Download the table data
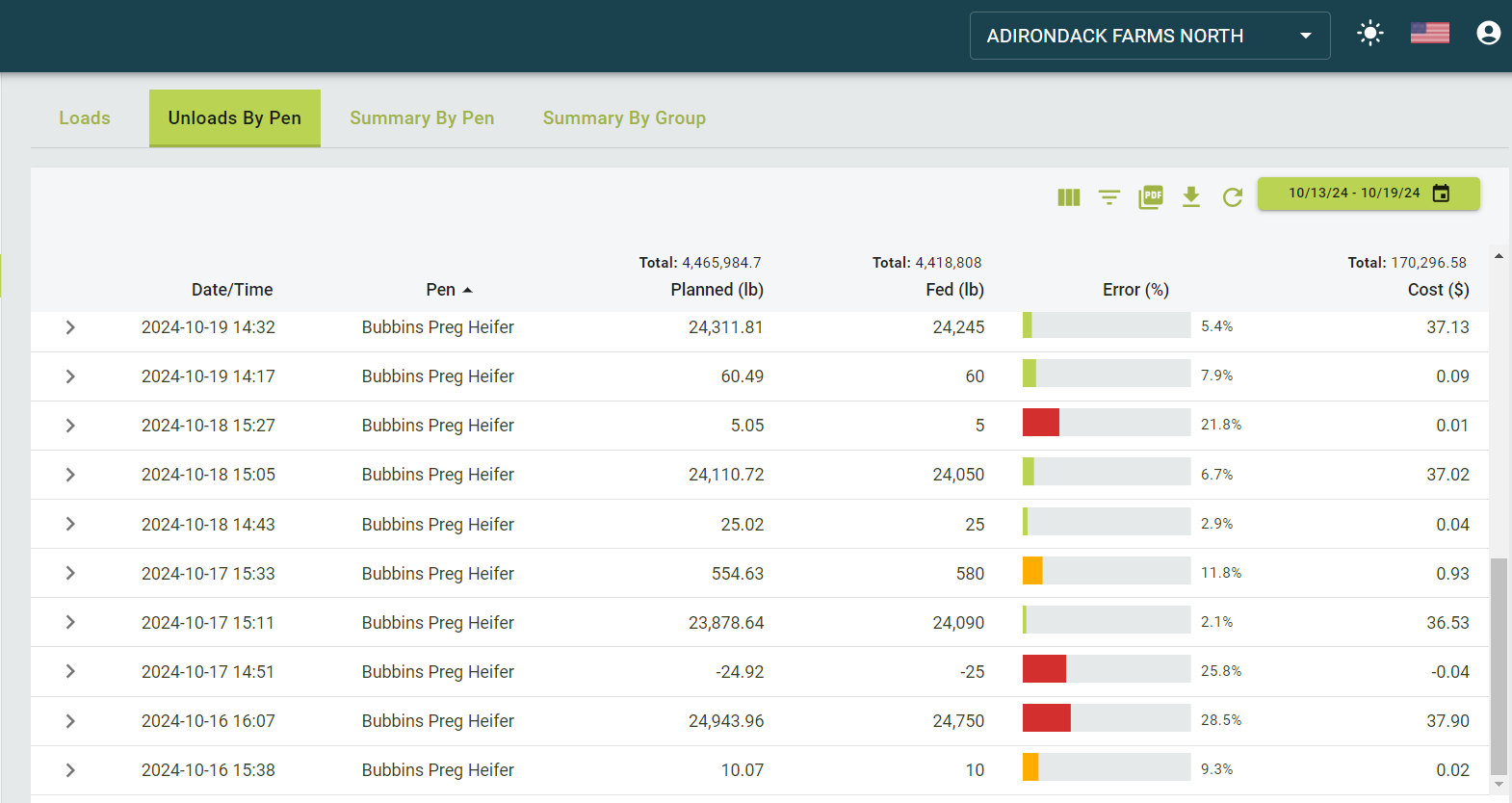This screenshot has height=803, width=1512. (1191, 197)
